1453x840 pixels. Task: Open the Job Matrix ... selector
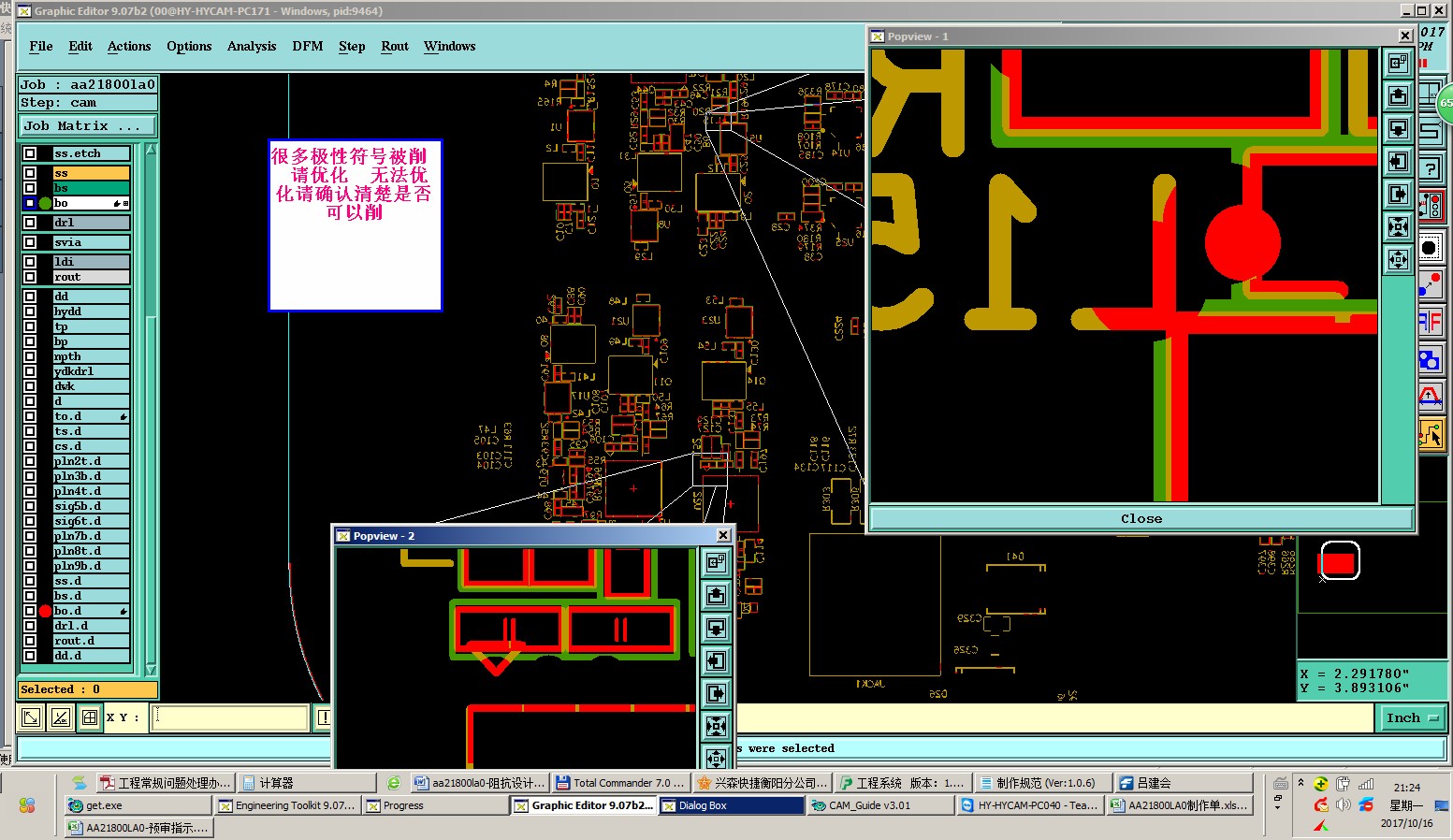pyautogui.click(x=88, y=125)
